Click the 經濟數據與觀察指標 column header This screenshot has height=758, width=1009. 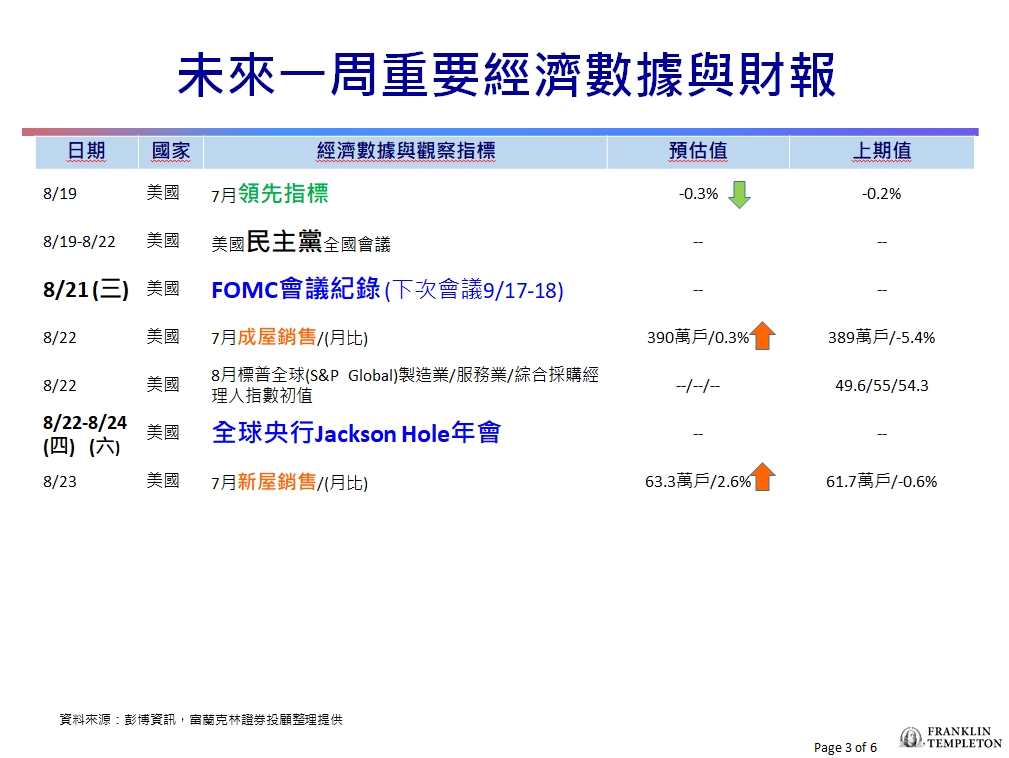tap(405, 151)
